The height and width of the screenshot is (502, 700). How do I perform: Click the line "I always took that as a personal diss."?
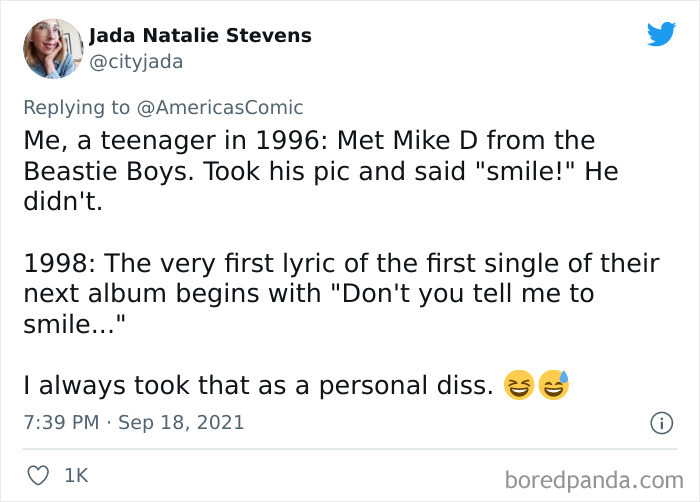(x=258, y=385)
